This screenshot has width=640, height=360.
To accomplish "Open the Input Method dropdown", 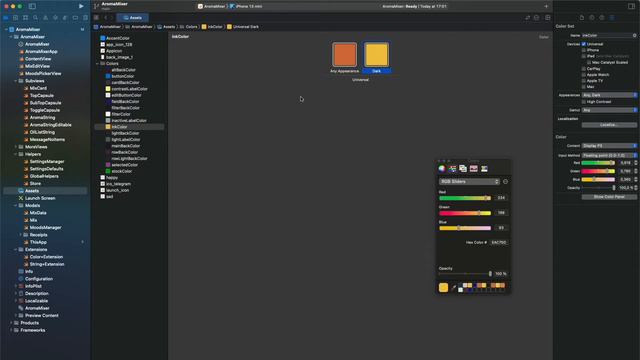I will click(609, 156).
